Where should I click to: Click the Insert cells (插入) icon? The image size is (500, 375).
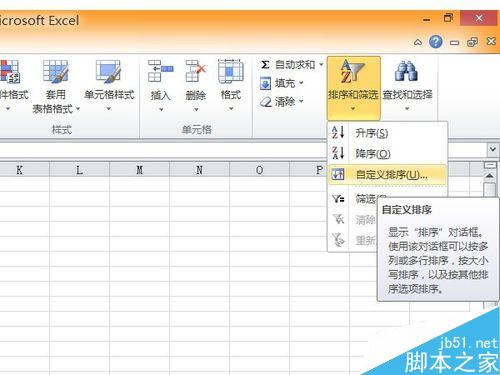pyautogui.click(x=160, y=71)
